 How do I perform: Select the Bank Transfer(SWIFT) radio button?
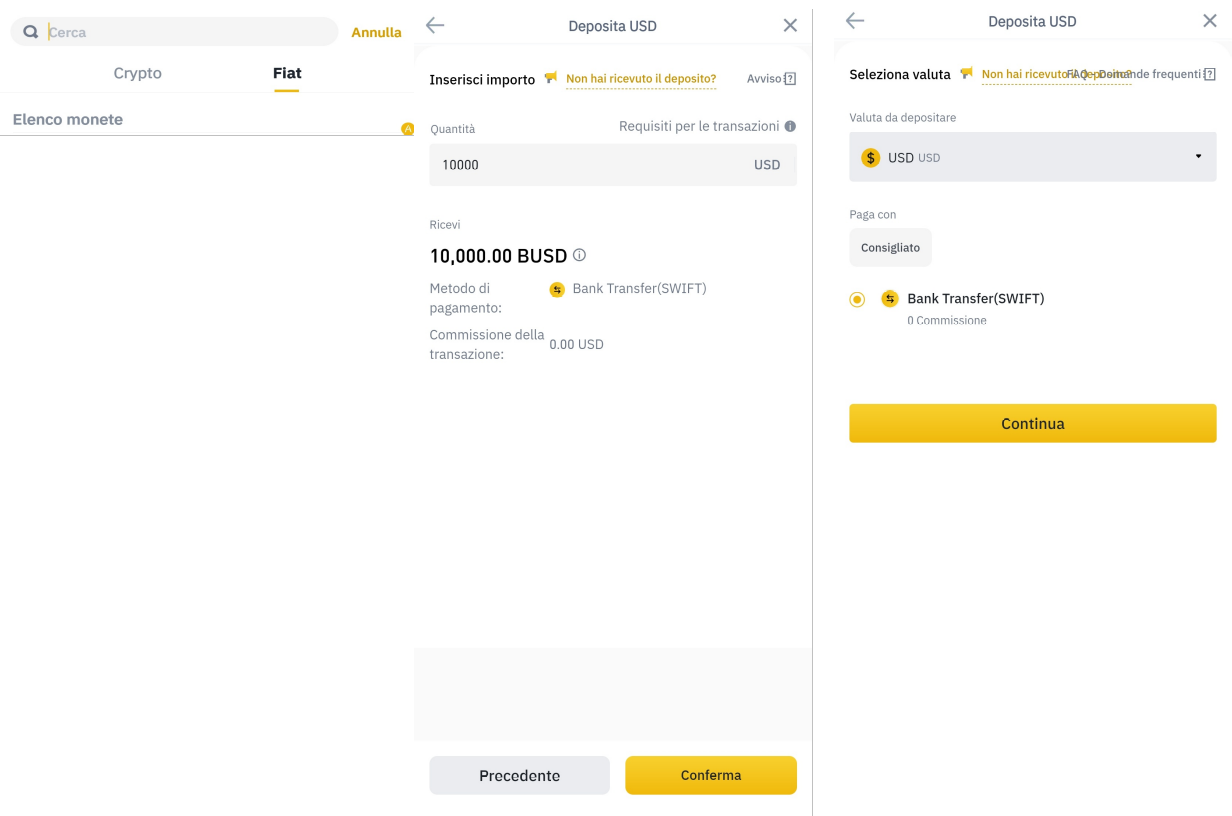(x=857, y=299)
